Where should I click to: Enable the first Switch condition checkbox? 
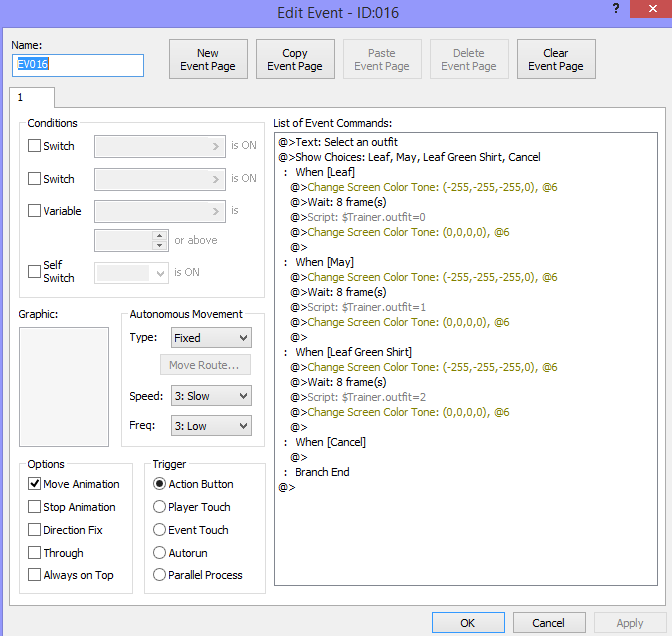pyautogui.click(x=35, y=146)
